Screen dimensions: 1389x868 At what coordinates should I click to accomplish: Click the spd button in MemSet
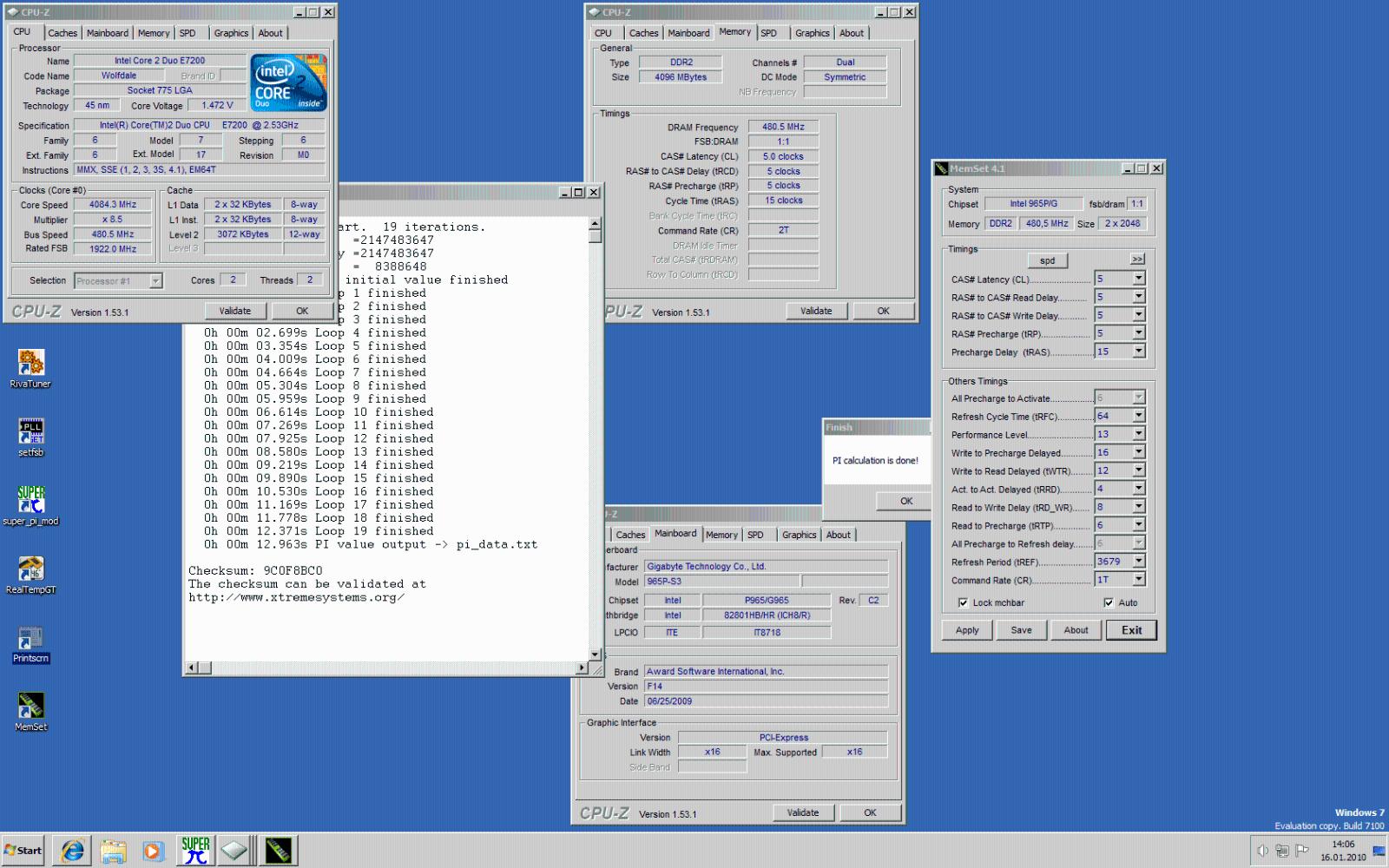tap(1048, 260)
